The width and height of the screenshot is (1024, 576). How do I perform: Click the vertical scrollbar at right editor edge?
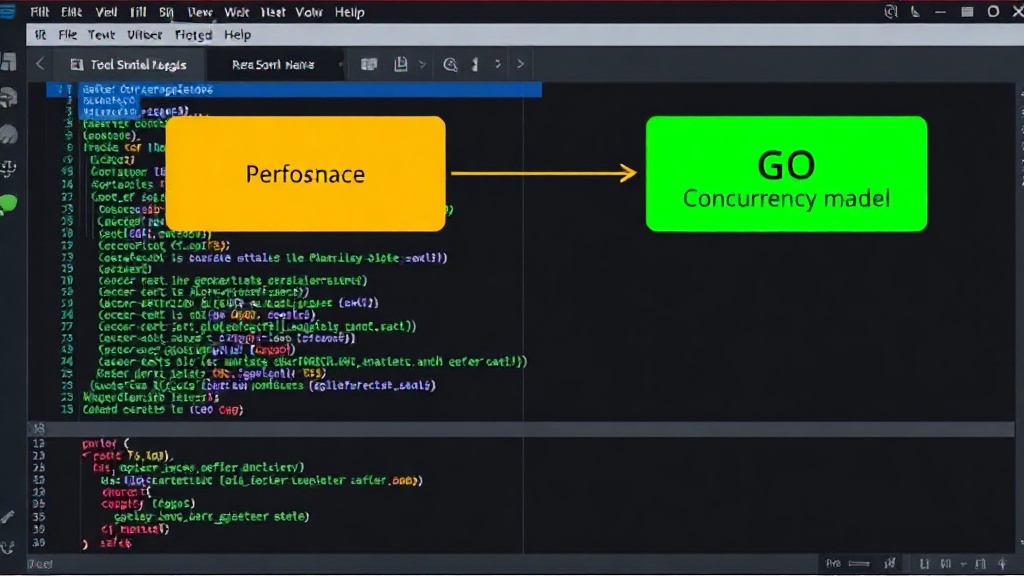click(1020, 317)
